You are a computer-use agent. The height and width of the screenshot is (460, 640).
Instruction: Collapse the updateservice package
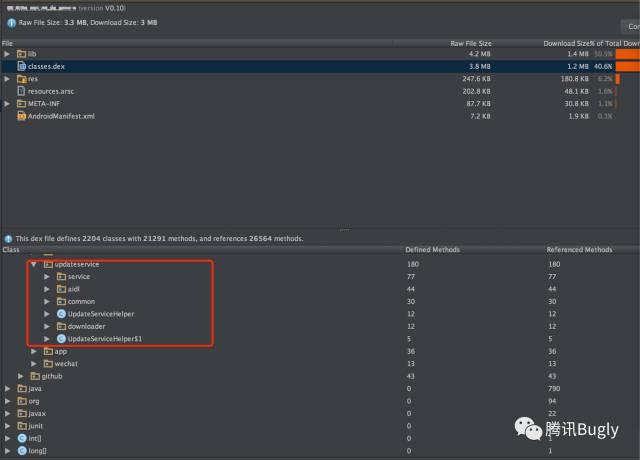click(34, 264)
